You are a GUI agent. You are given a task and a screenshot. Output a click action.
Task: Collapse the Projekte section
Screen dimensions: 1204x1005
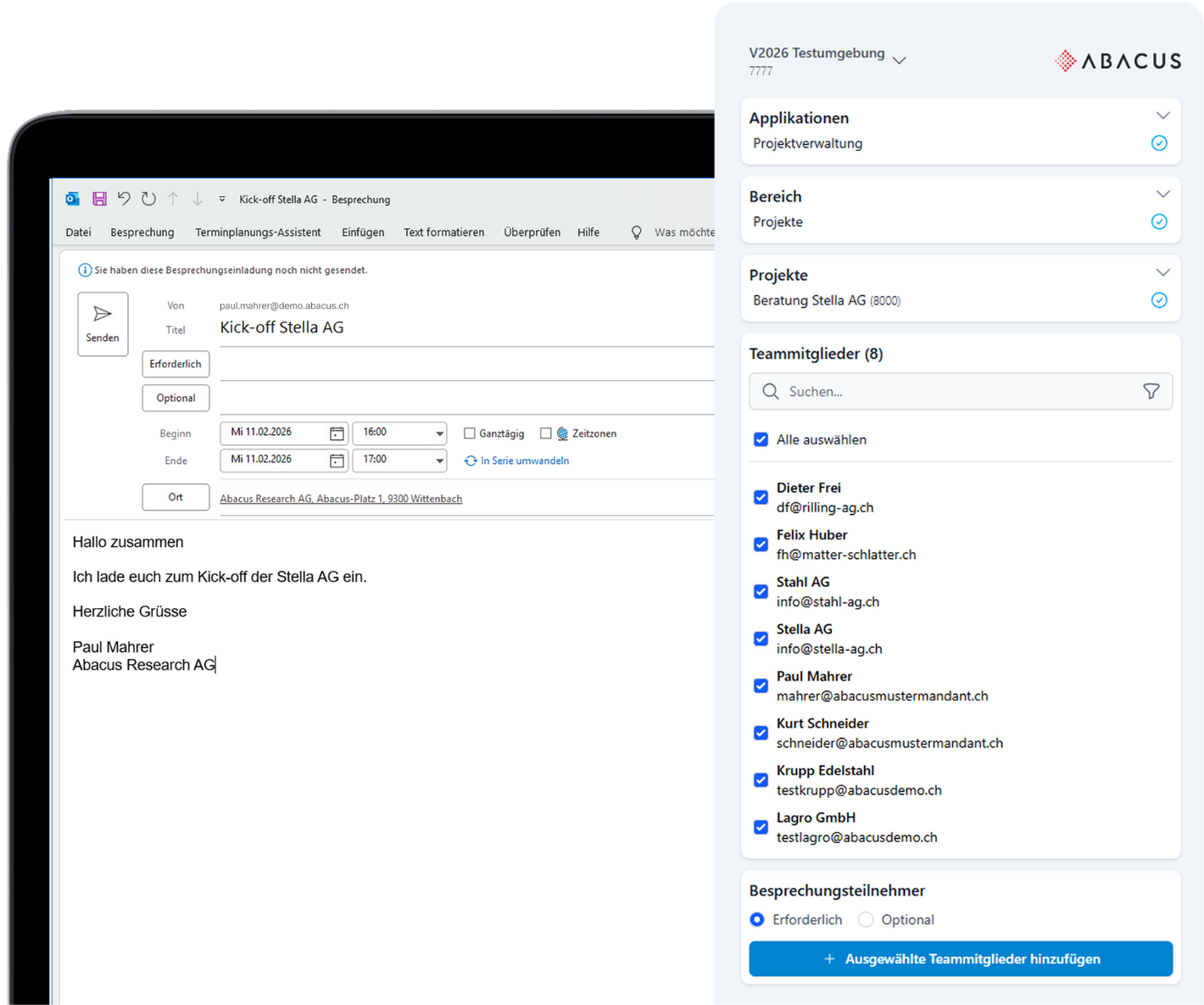tap(1163, 272)
